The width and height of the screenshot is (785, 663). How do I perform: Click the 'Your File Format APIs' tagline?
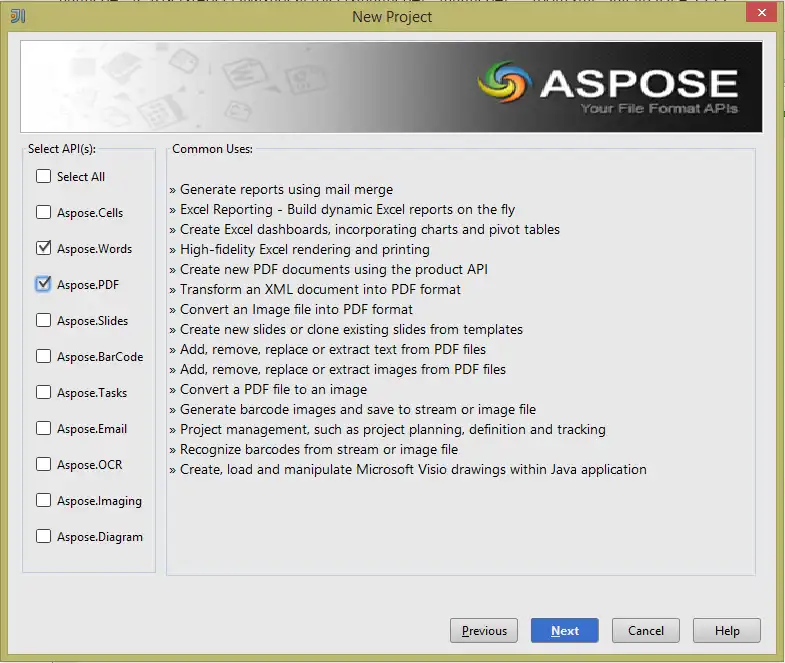[659, 109]
